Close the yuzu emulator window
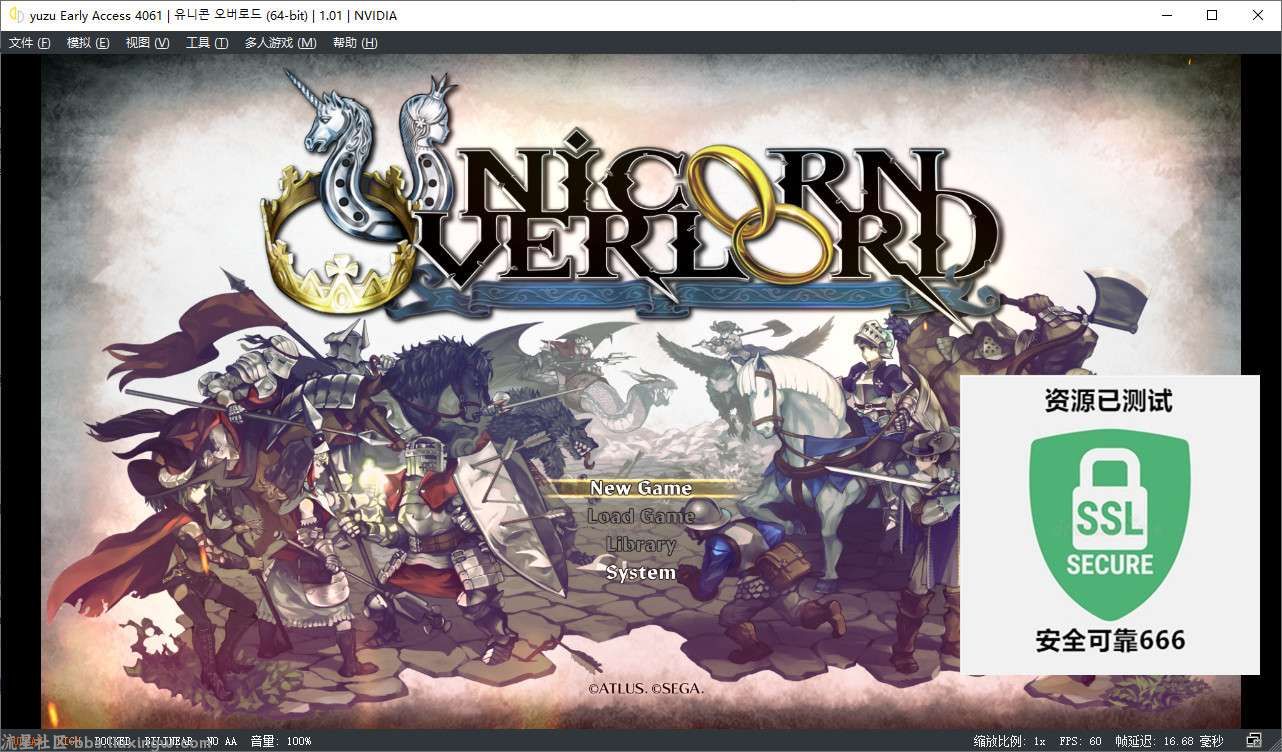 (1258, 15)
